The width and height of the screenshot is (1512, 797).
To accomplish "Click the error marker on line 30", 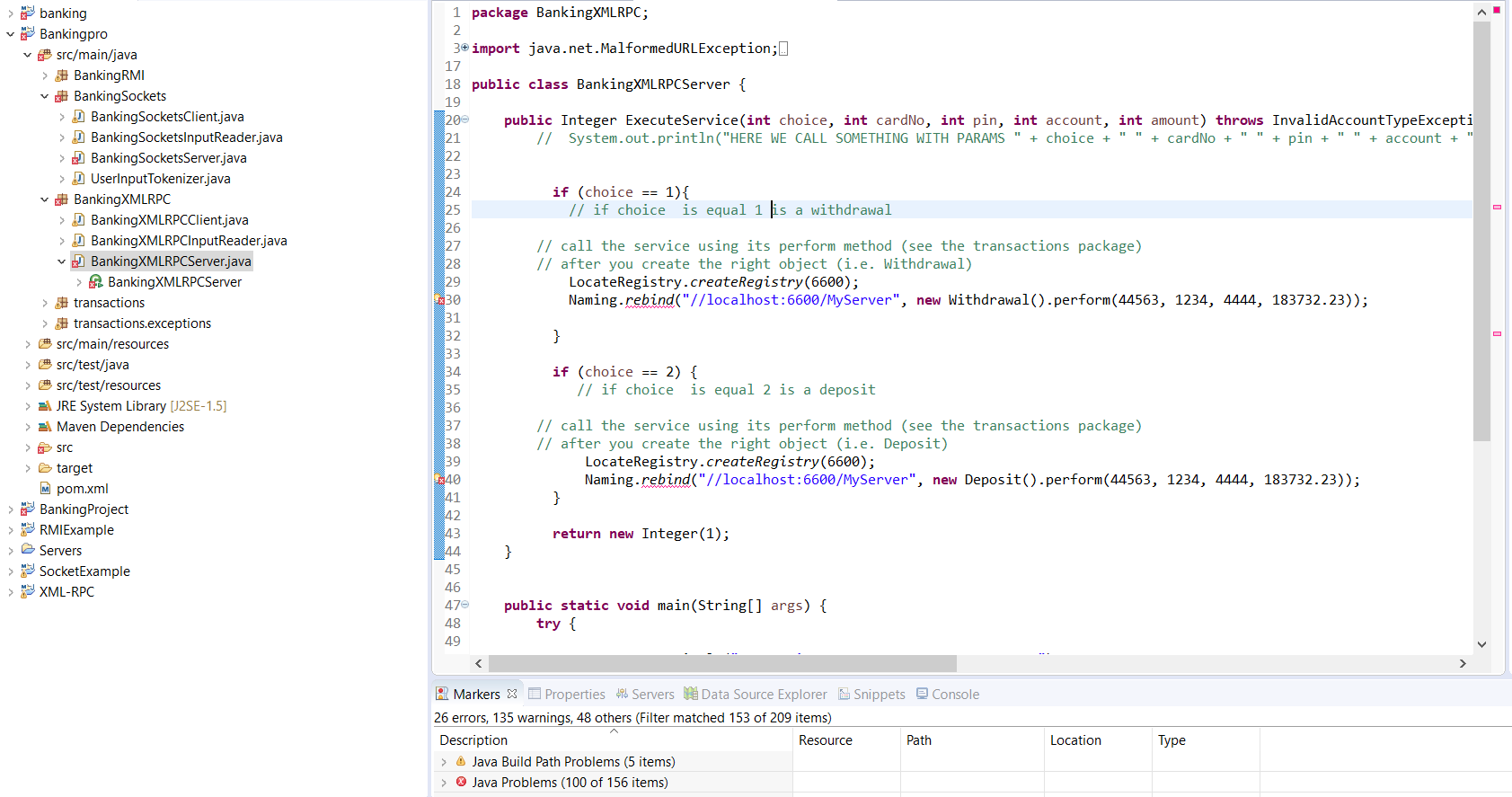I will [440, 300].
